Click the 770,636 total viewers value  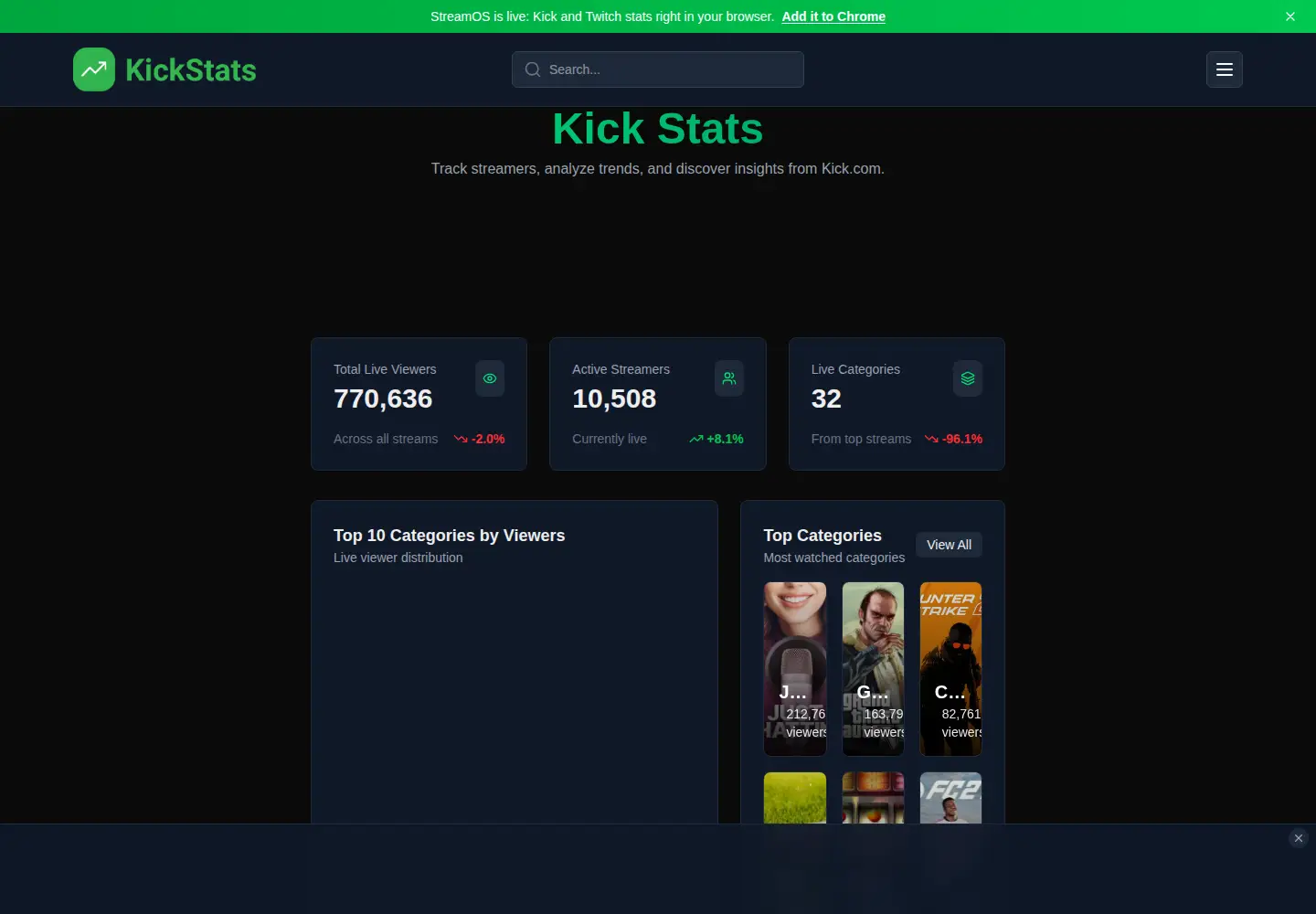(383, 399)
